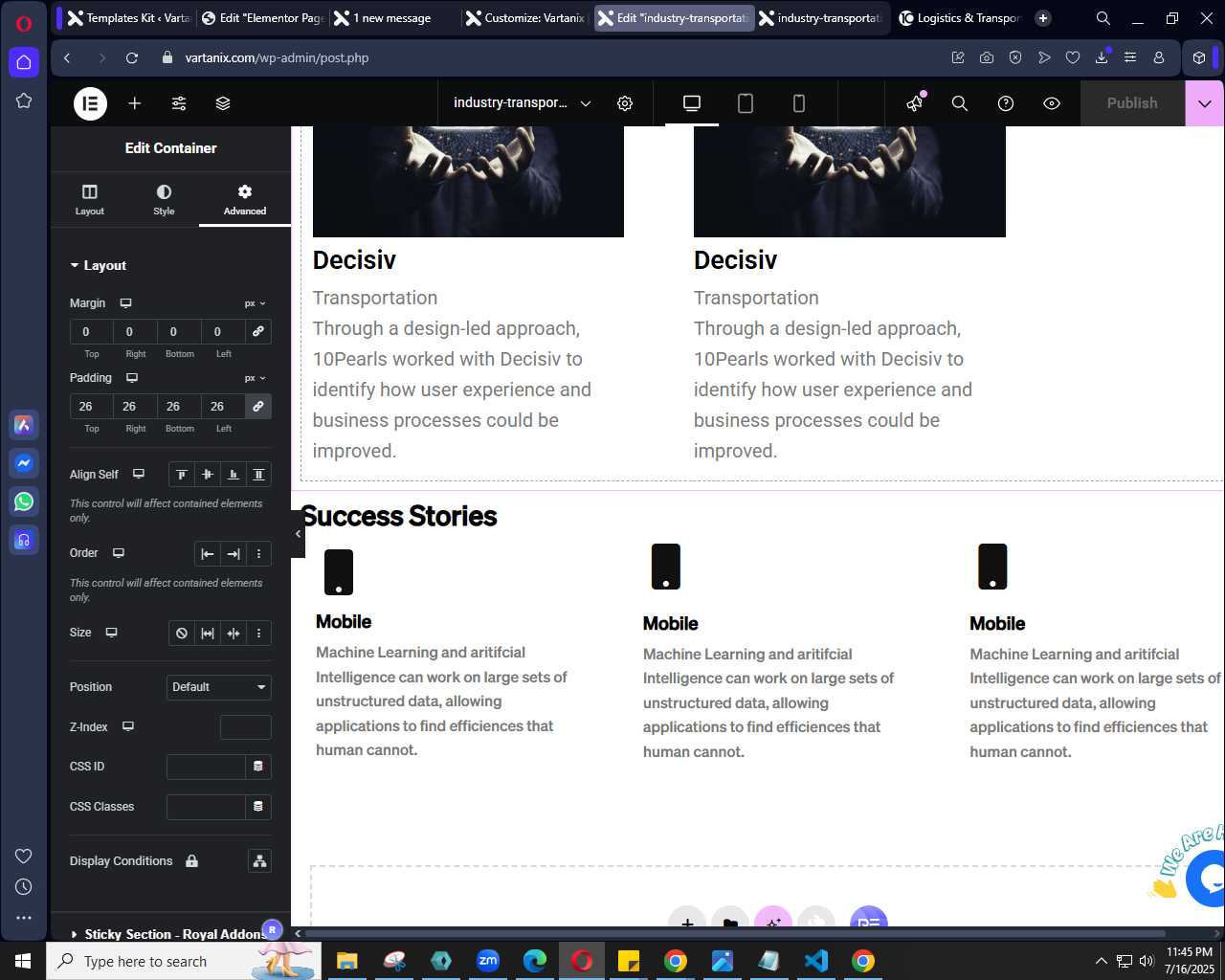Switch to Logistics & Transport browser tab
Image resolution: width=1225 pixels, height=980 pixels.
point(961,18)
